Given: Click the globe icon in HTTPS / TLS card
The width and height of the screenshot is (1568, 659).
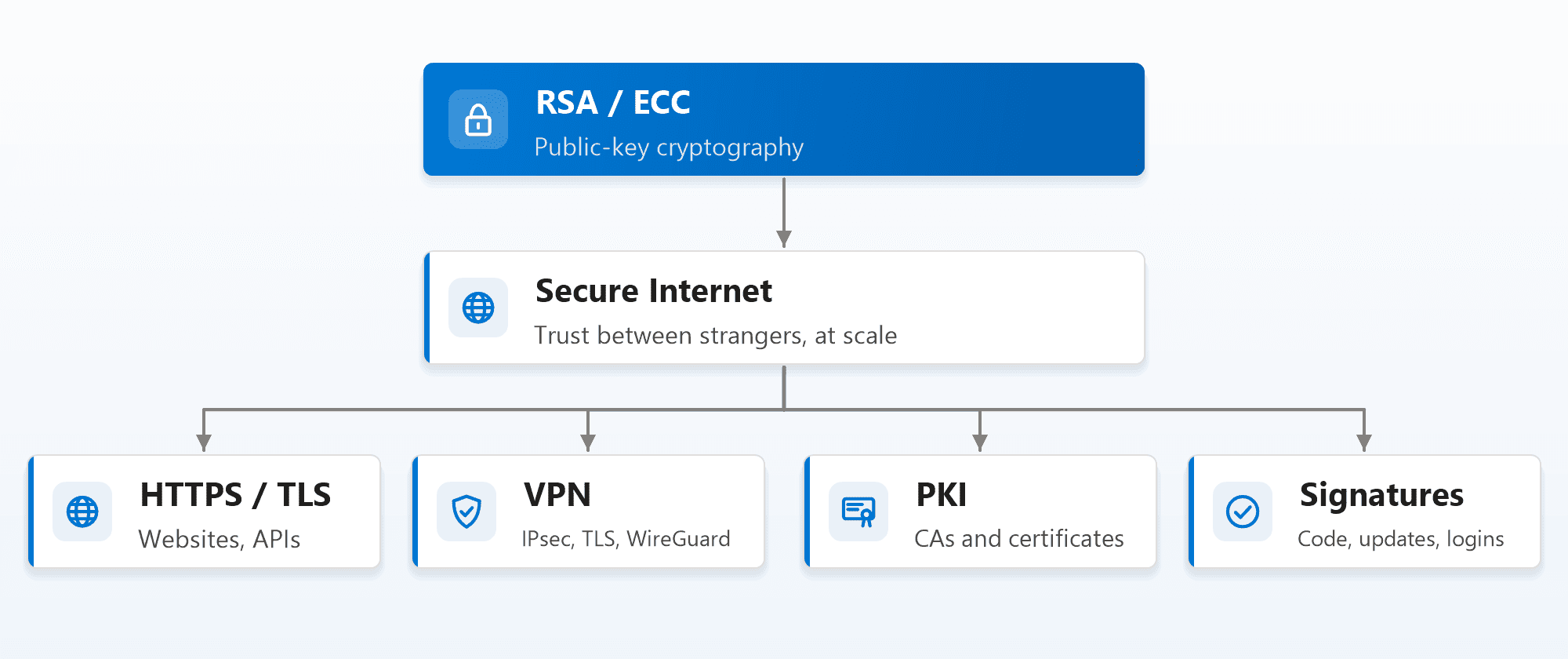Looking at the screenshot, I should (x=82, y=512).
